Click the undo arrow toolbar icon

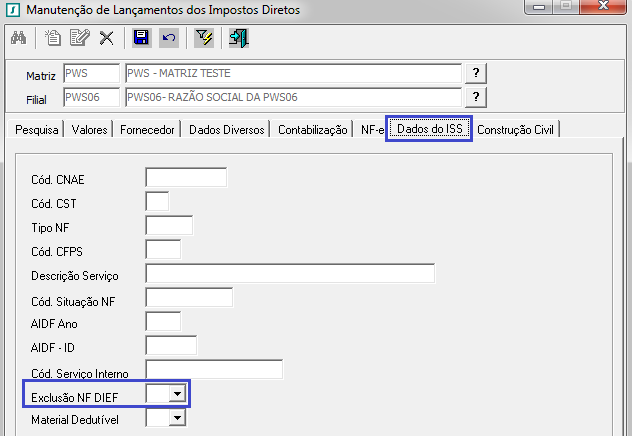[x=169, y=38]
